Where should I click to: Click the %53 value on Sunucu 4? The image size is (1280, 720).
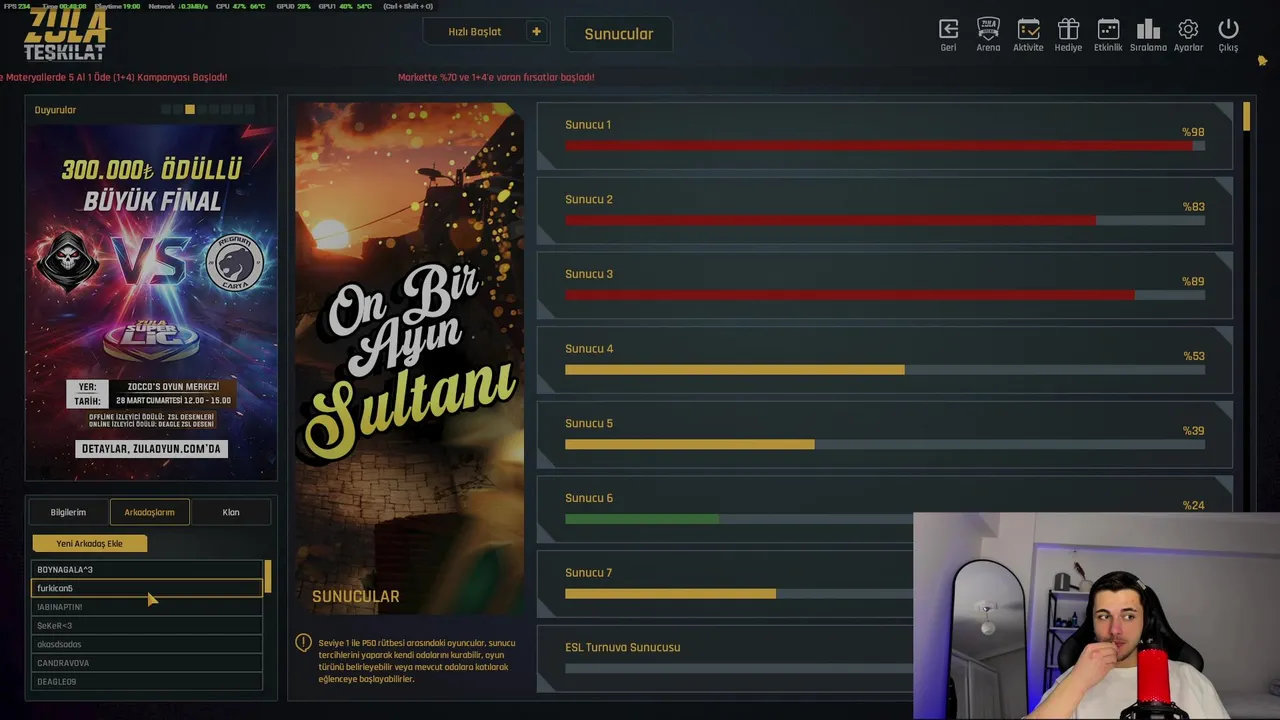[1193, 356]
